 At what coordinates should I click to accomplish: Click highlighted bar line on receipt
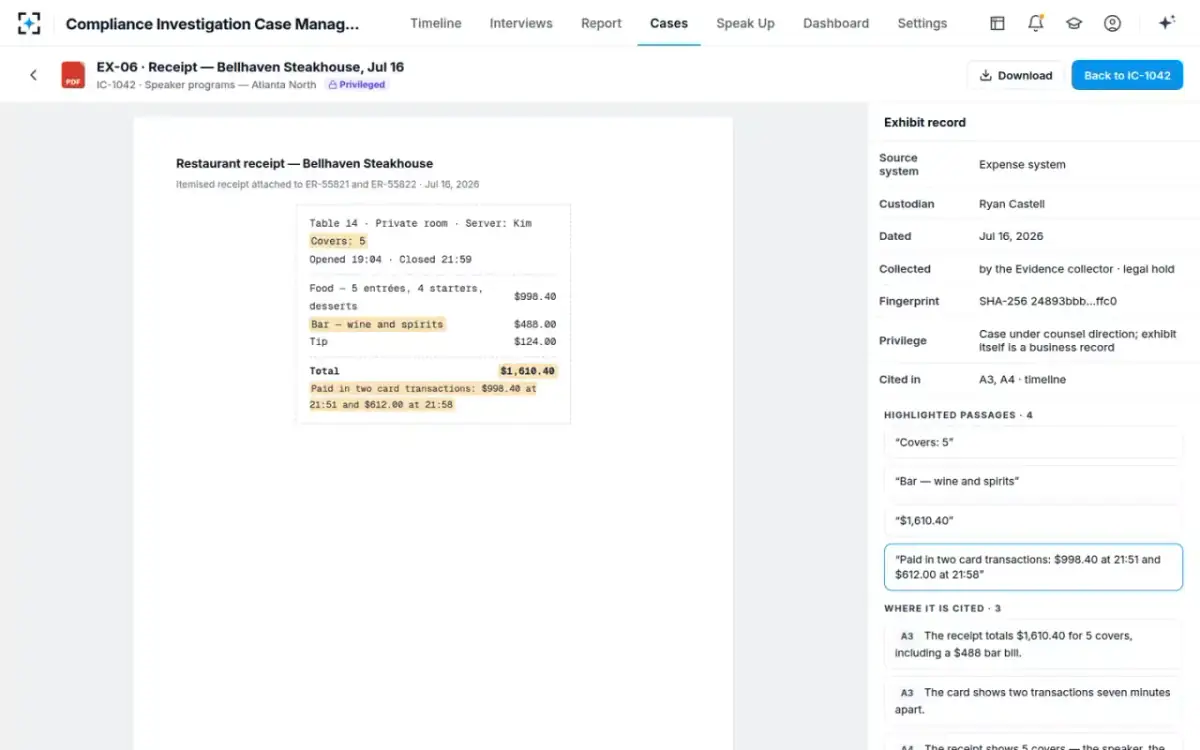(377, 324)
